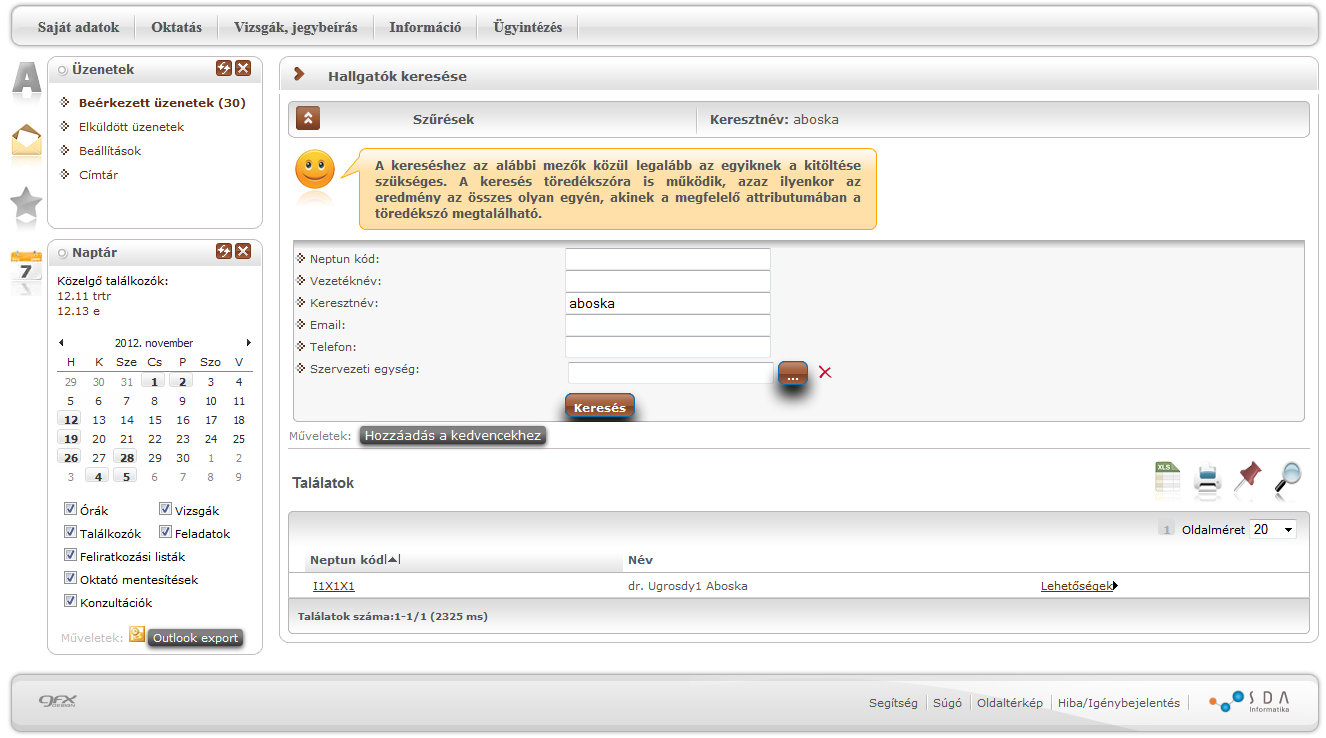Pin the results list

pyautogui.click(x=1248, y=478)
